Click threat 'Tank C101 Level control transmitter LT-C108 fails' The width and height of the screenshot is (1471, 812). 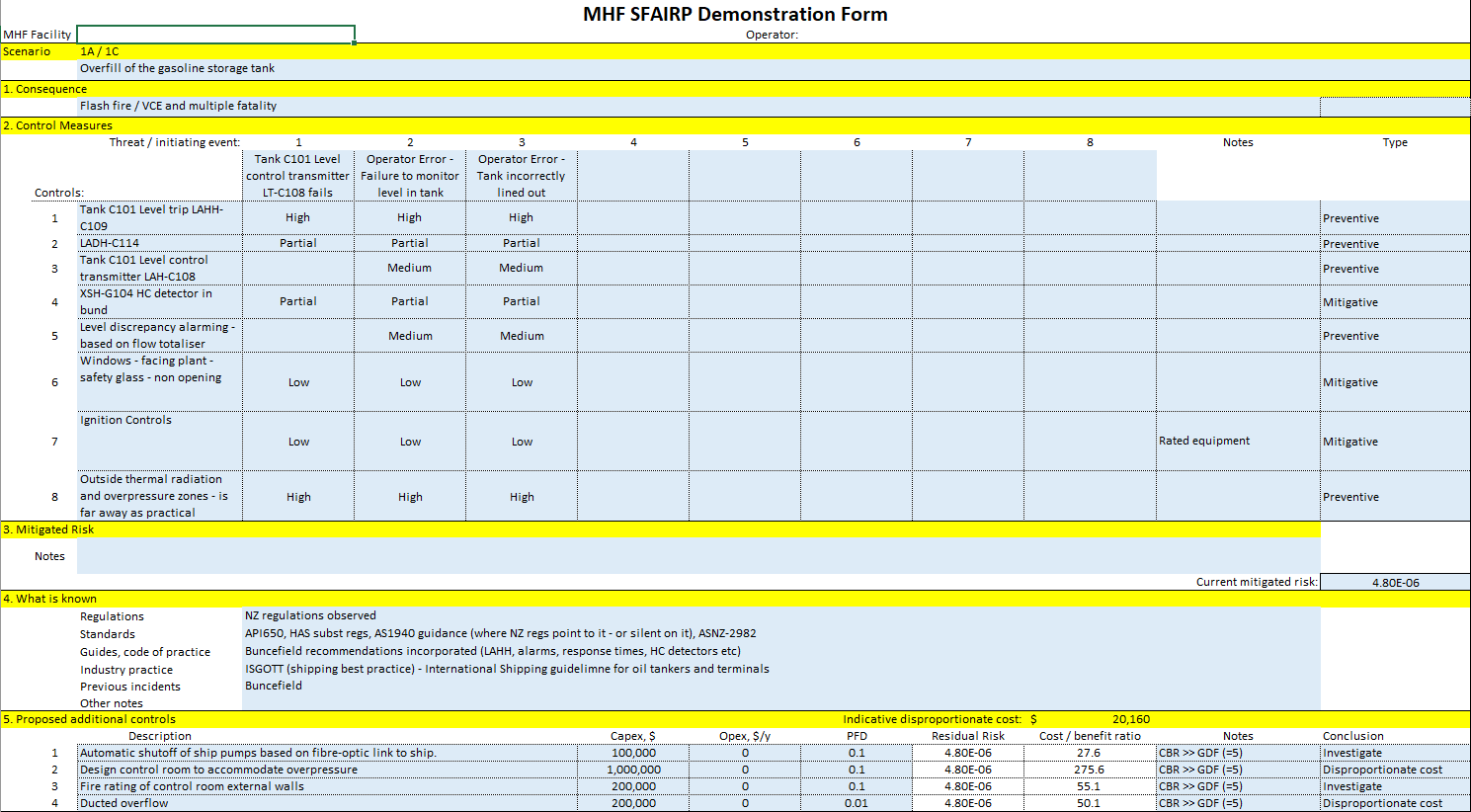point(297,176)
